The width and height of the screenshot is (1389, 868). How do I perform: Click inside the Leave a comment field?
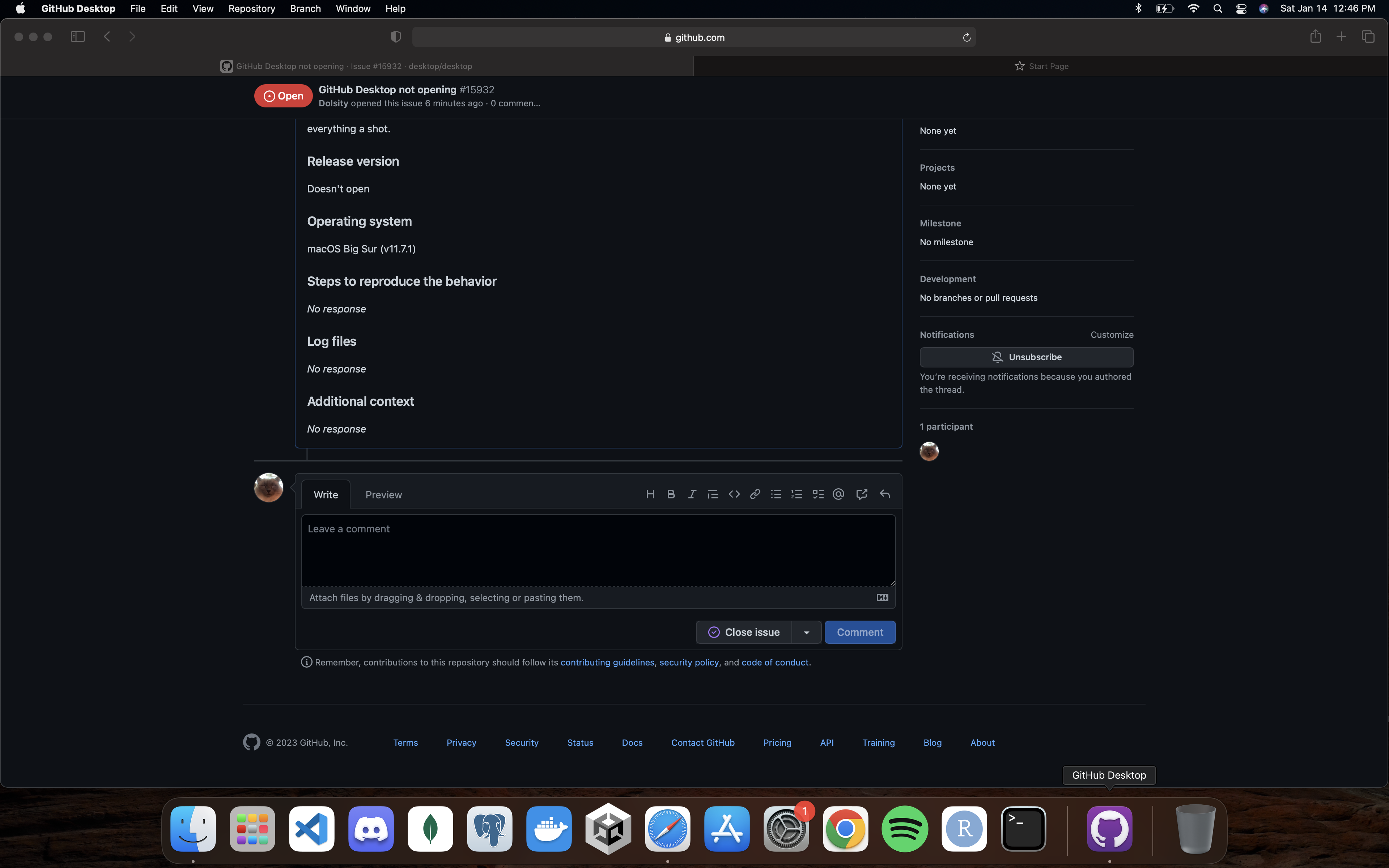pos(597,548)
